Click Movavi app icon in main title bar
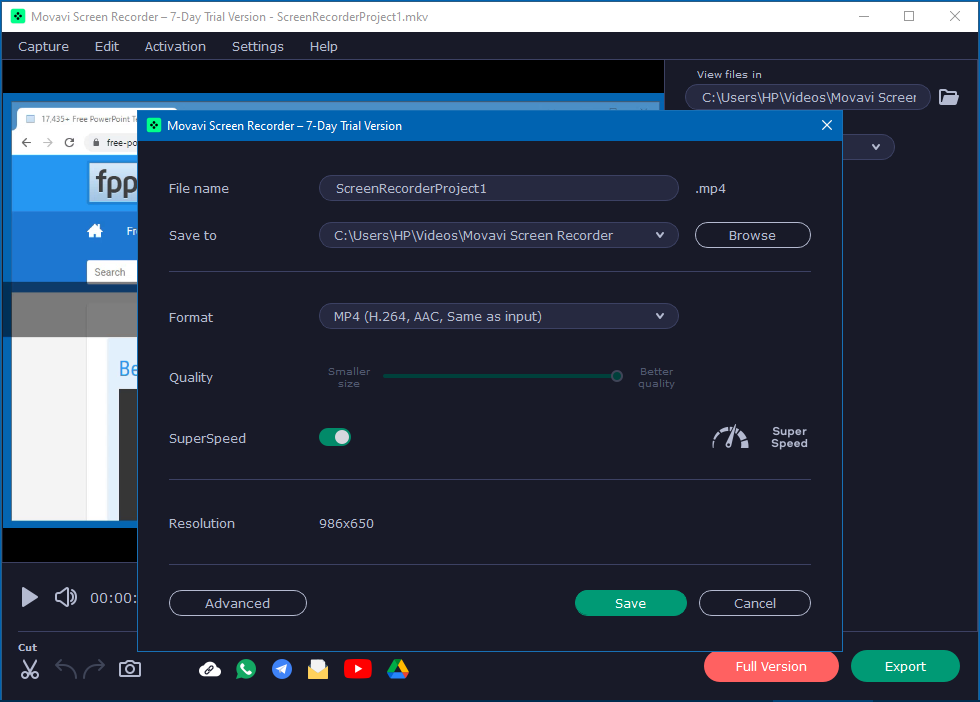This screenshot has height=702, width=980. point(18,17)
